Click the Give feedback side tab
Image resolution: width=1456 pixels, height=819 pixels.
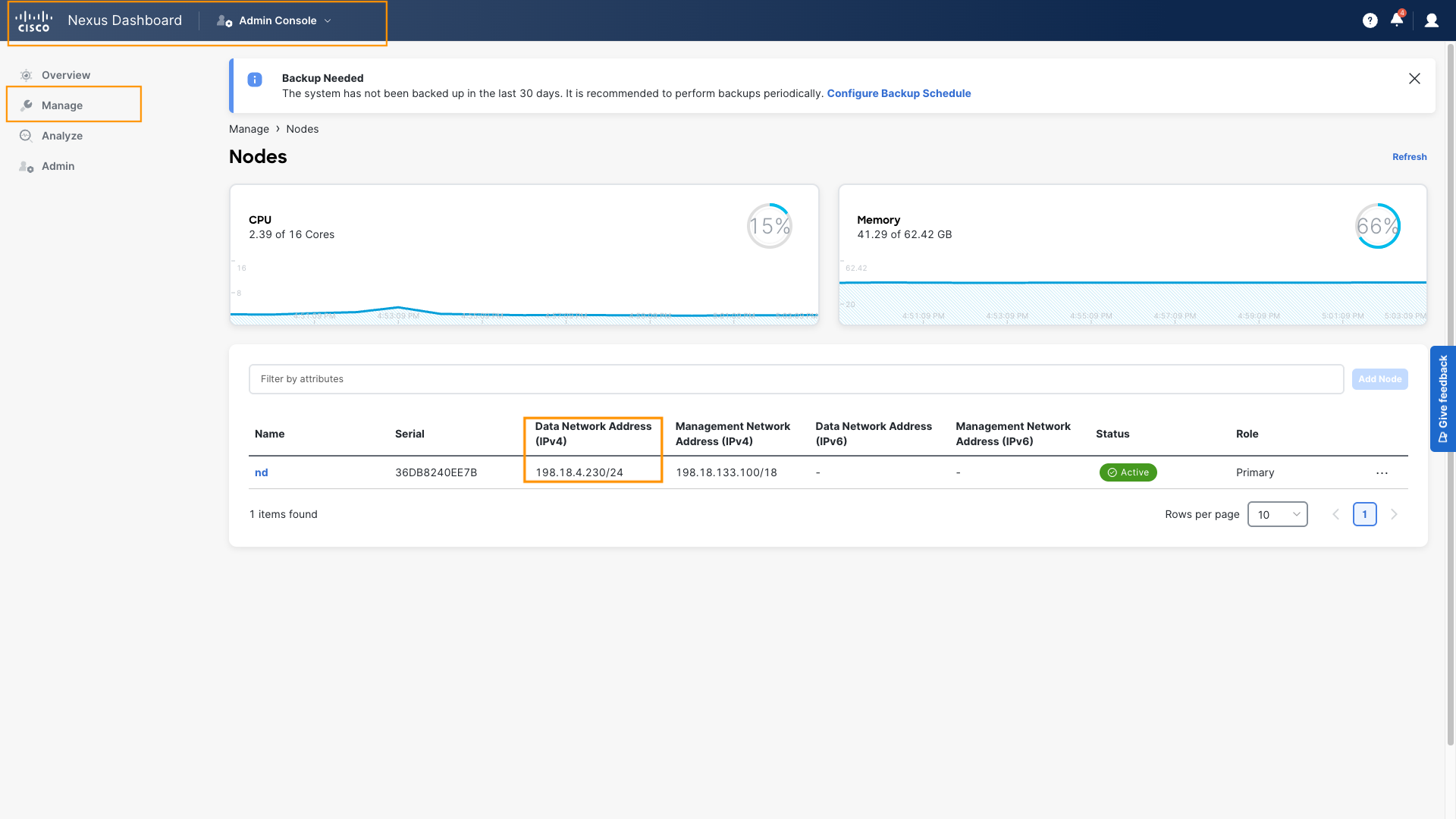coord(1442,399)
